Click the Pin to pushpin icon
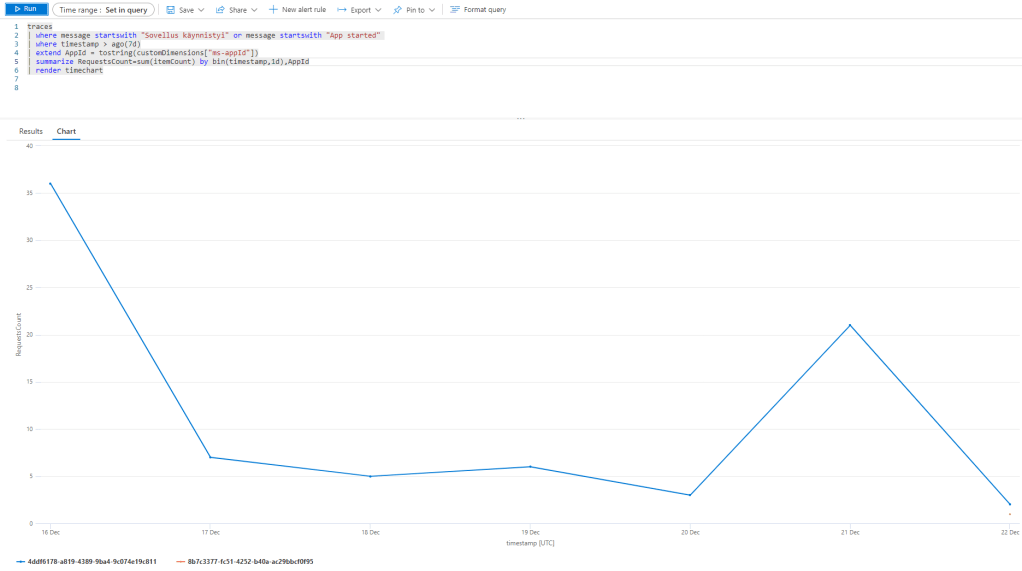This screenshot has width=1022, height=571. pos(397,9)
